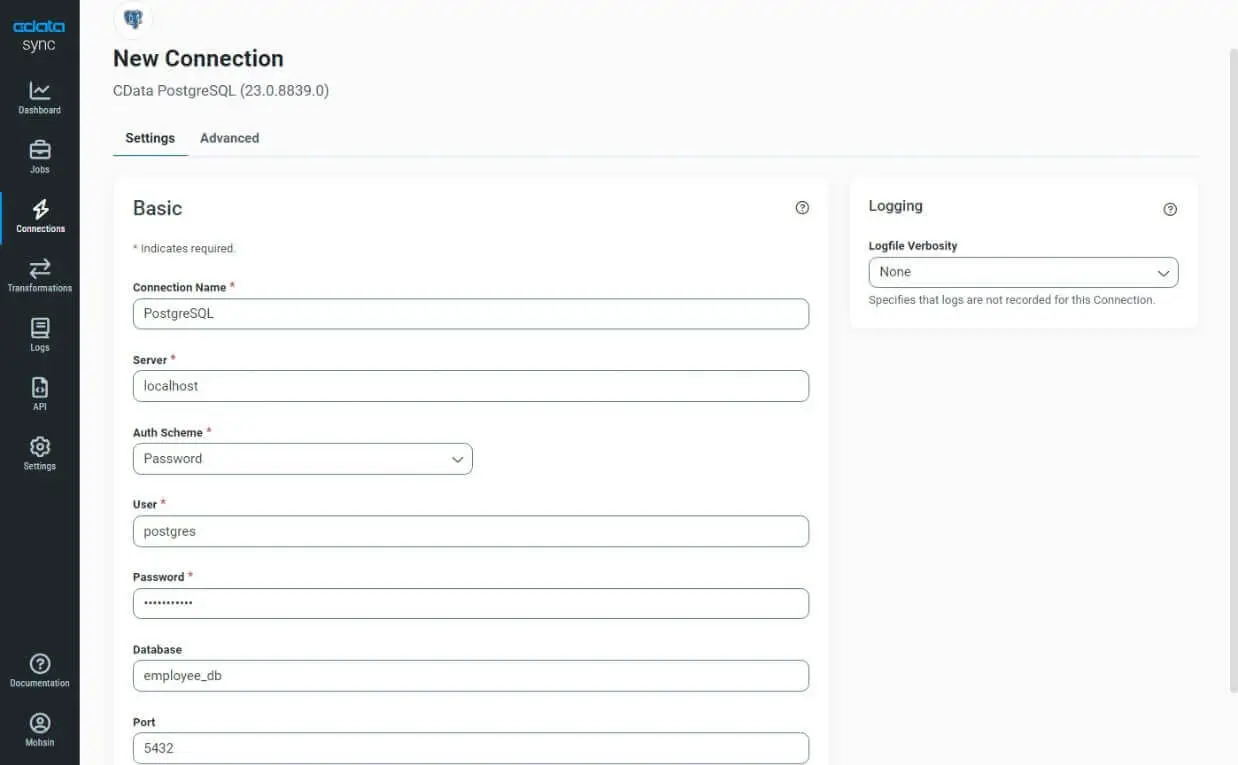
Task: Open the Documentation link
Action: tap(39, 668)
